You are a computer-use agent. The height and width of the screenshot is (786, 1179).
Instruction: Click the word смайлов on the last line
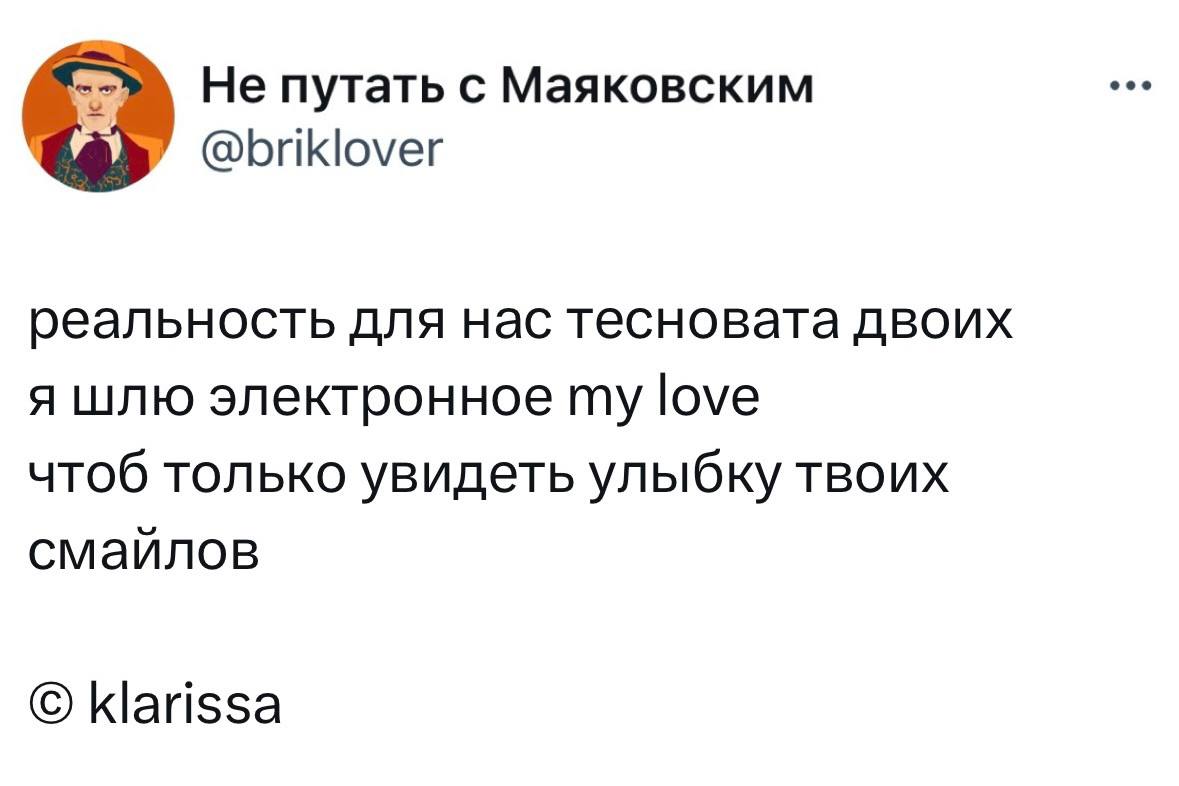pos(144,553)
